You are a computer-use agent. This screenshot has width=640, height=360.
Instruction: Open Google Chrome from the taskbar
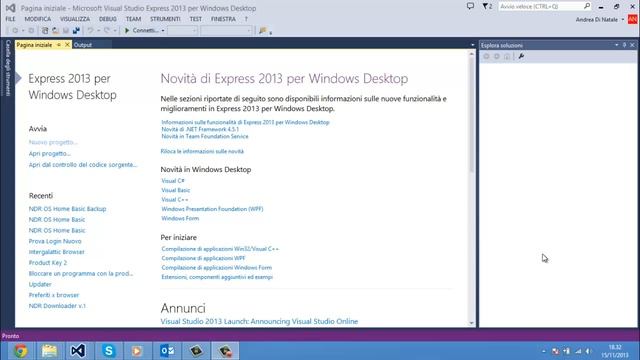point(20,351)
